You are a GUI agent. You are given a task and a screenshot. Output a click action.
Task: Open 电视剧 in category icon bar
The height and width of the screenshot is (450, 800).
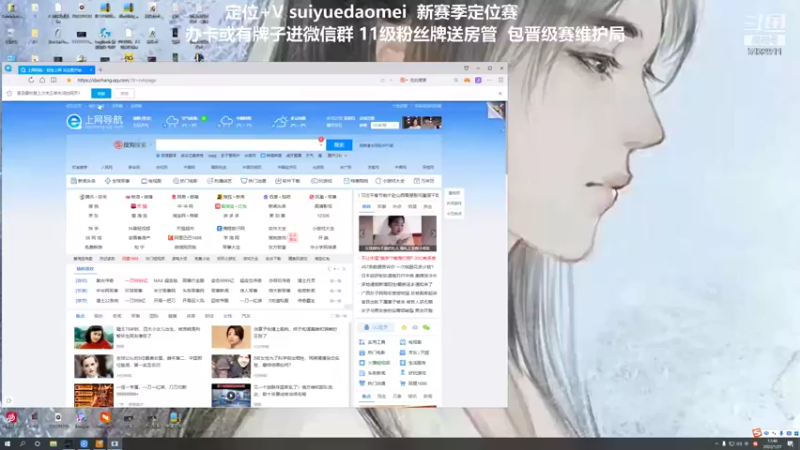click(151, 181)
